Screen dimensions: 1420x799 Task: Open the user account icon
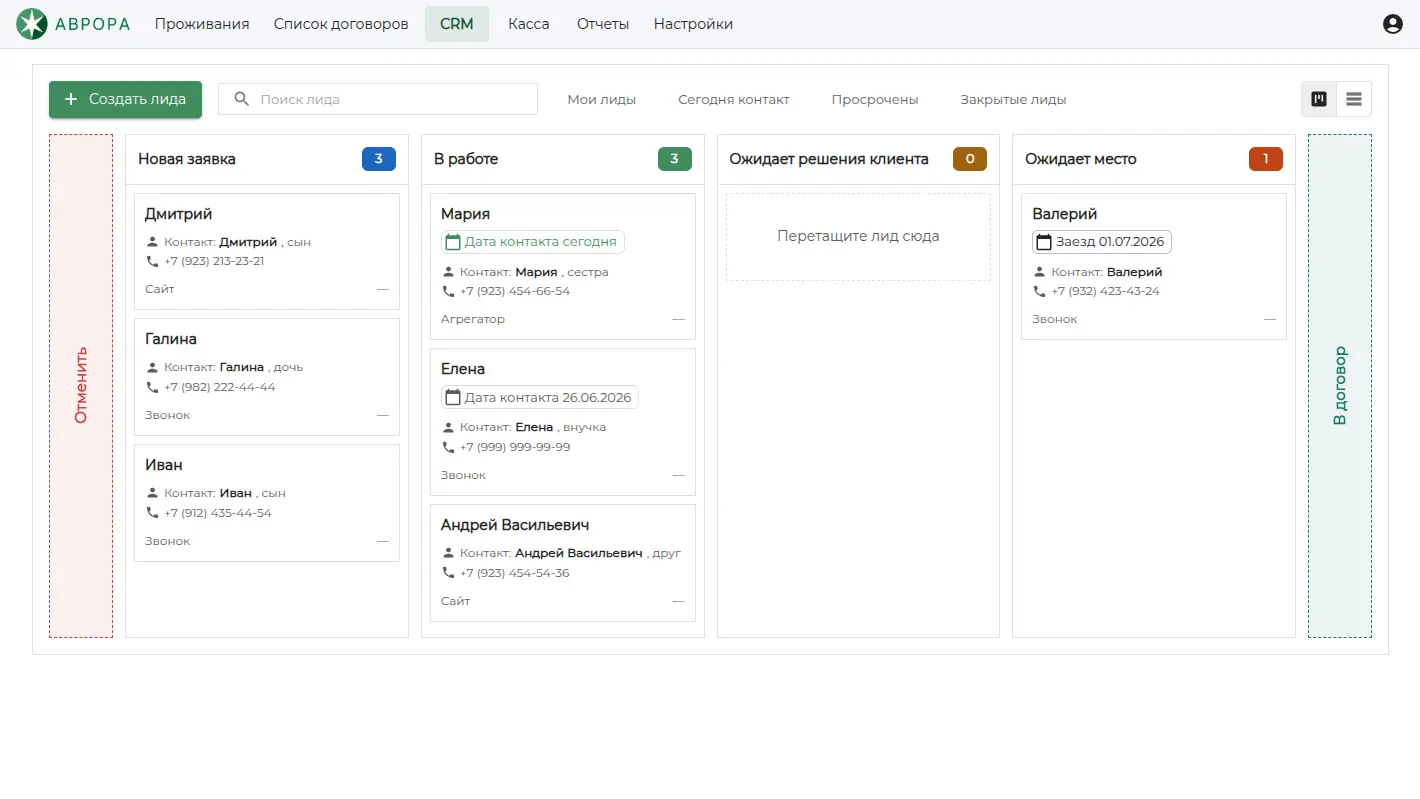[1392, 24]
